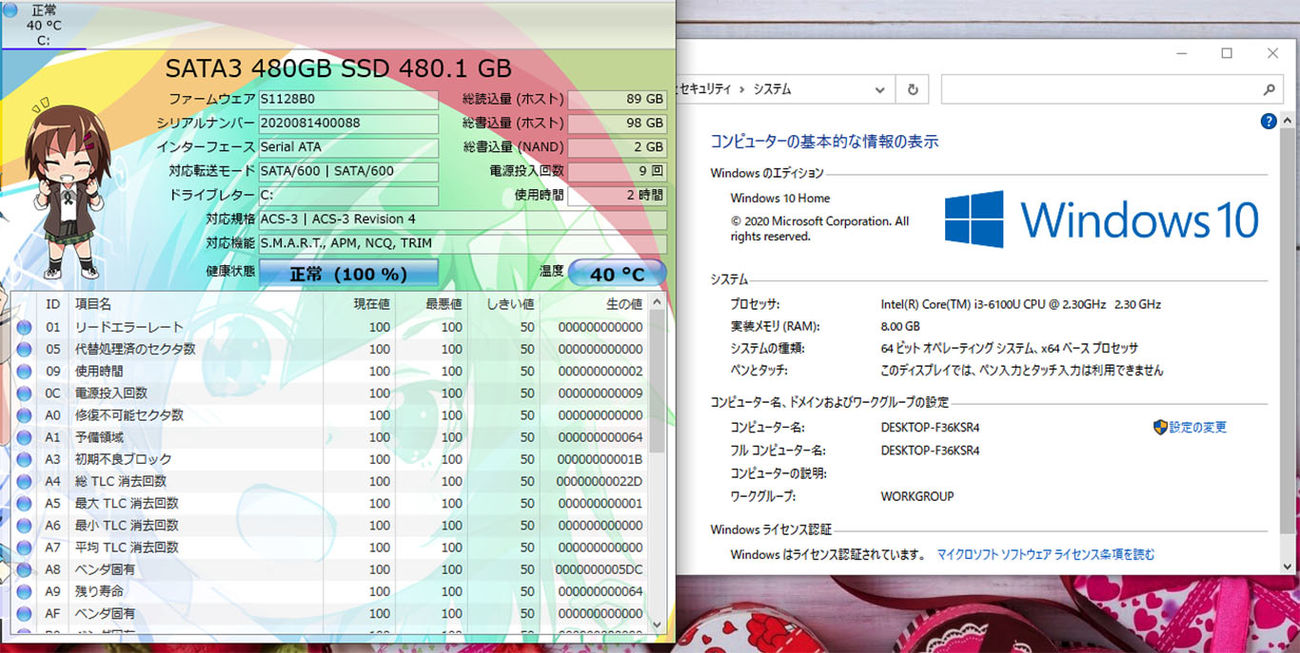Click the システム breadcrumb in address bar
1300x653 pixels.
pos(772,89)
